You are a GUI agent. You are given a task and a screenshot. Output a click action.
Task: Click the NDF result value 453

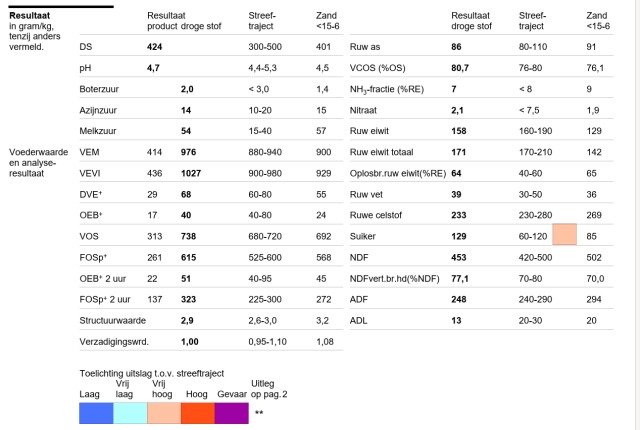459,257
